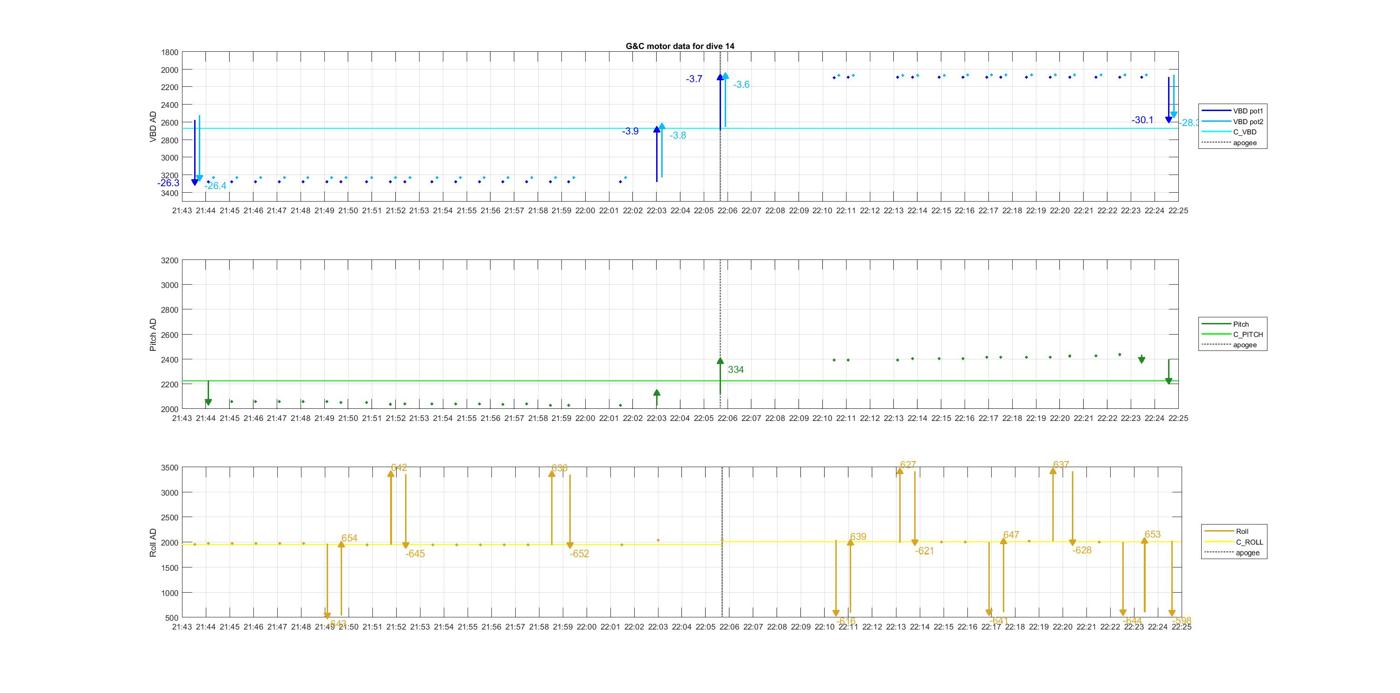The image size is (1400, 693).
Task: Click the dark blue VBD pot1 legend line sample
Action: (x=1215, y=111)
